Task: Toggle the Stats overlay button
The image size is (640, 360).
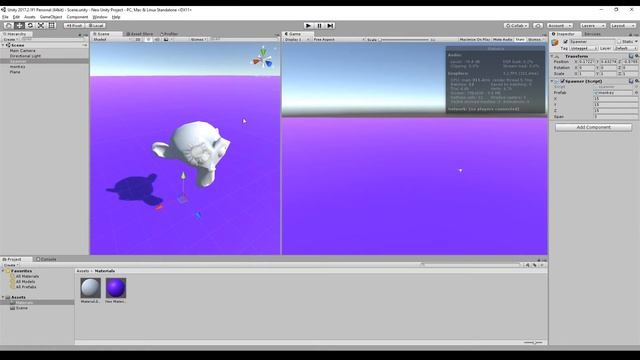Action: click(520, 40)
